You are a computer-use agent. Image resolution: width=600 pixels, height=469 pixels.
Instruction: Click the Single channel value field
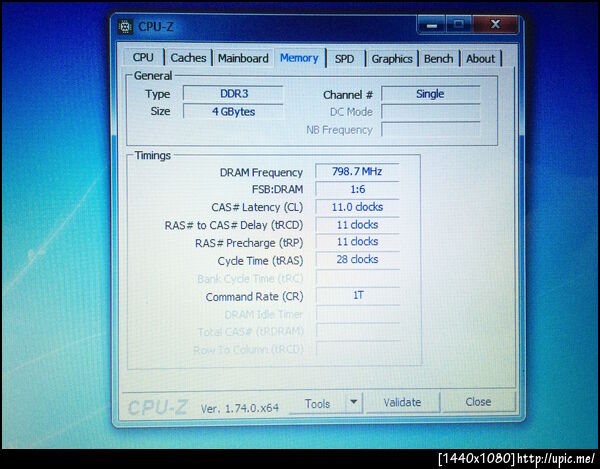point(430,94)
